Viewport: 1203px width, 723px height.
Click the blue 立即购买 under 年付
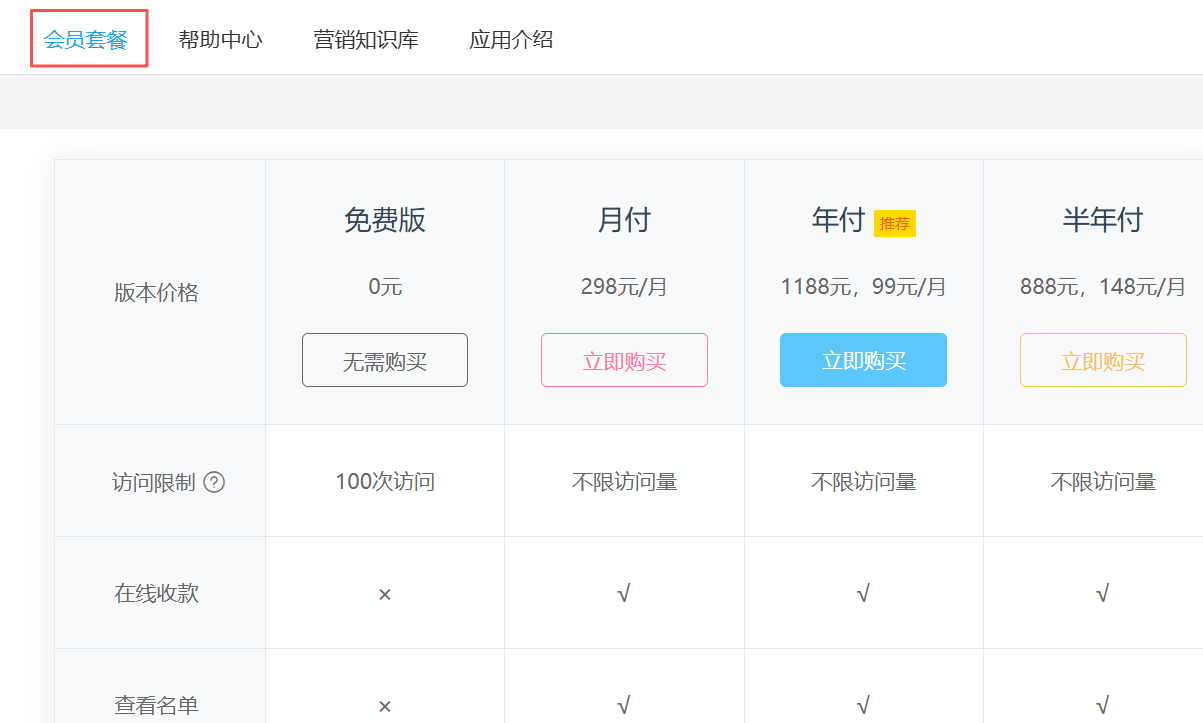(863, 360)
